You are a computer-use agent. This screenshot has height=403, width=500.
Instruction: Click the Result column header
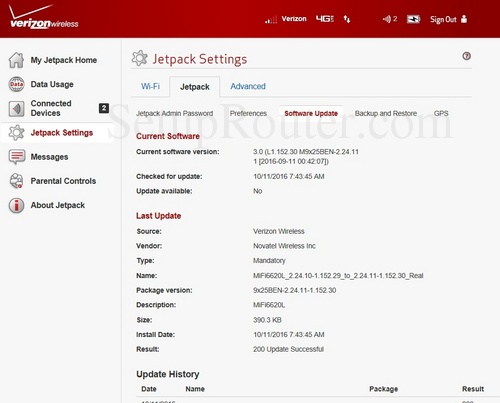coord(473,389)
